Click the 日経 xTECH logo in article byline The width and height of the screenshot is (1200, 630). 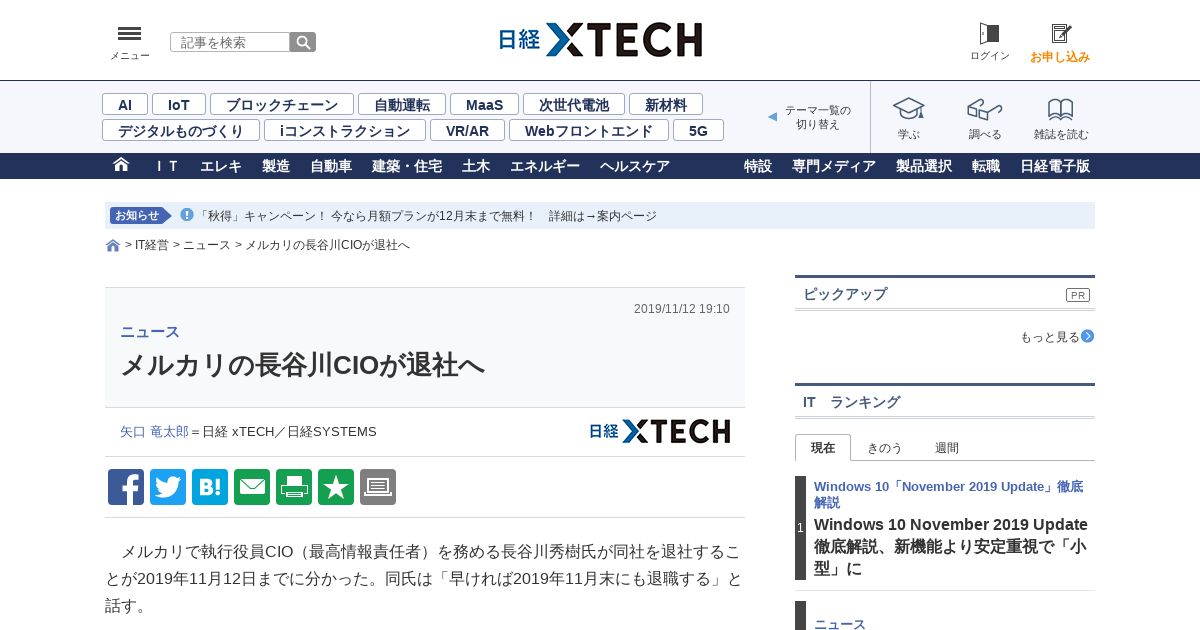(x=660, y=431)
